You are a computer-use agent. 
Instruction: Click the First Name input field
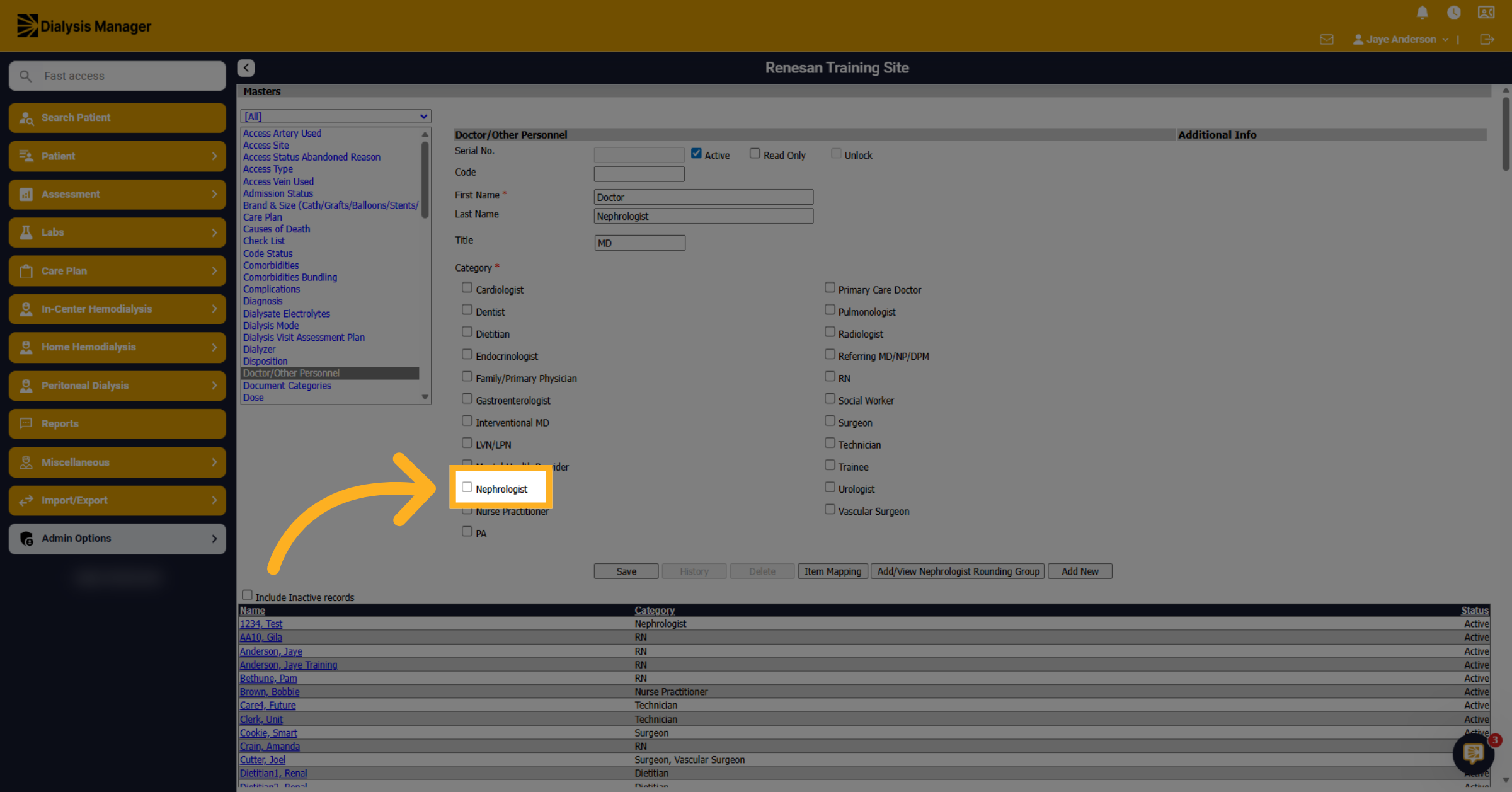click(x=703, y=197)
